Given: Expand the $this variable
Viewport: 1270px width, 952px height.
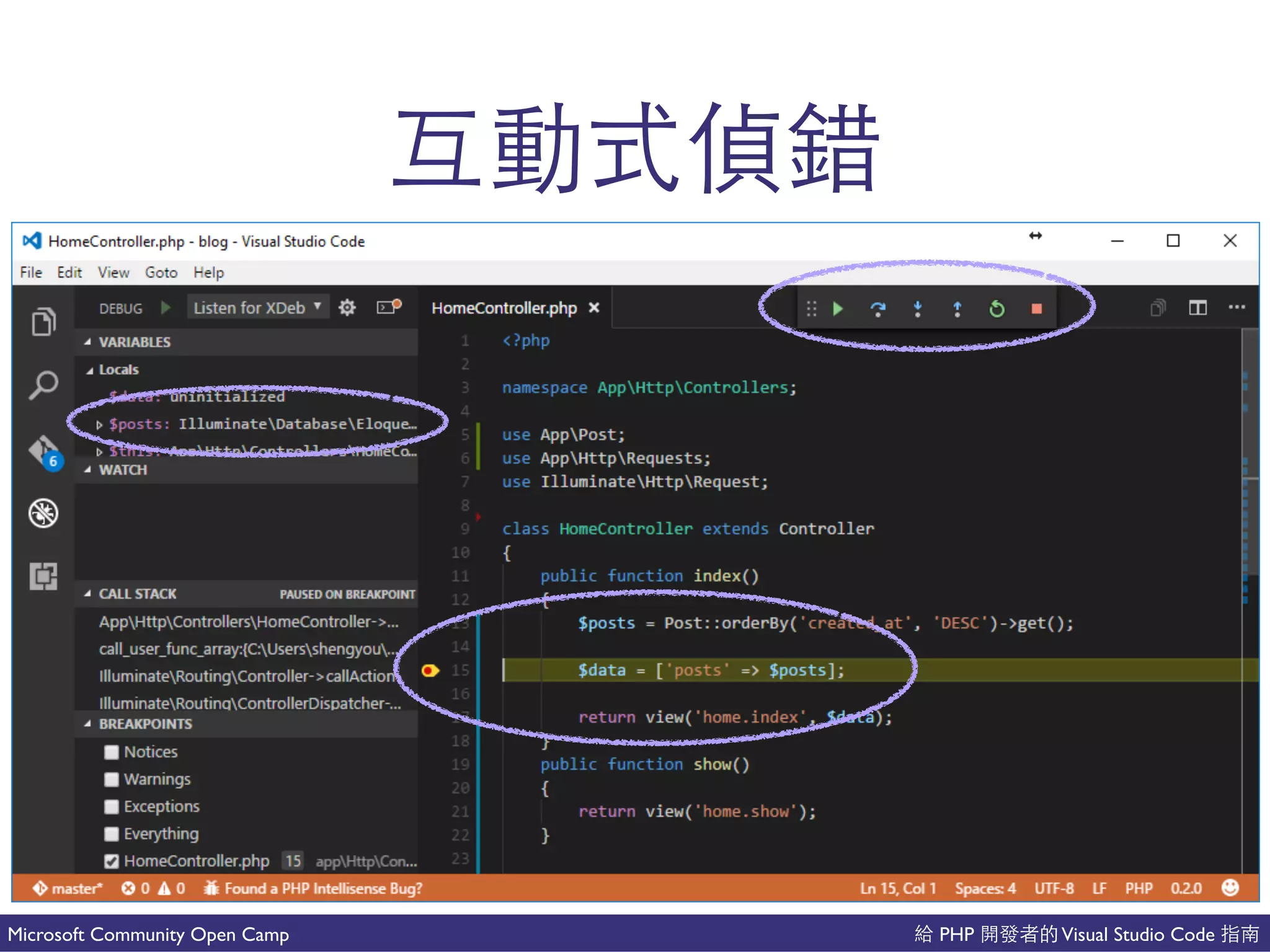Looking at the screenshot, I should tap(99, 452).
